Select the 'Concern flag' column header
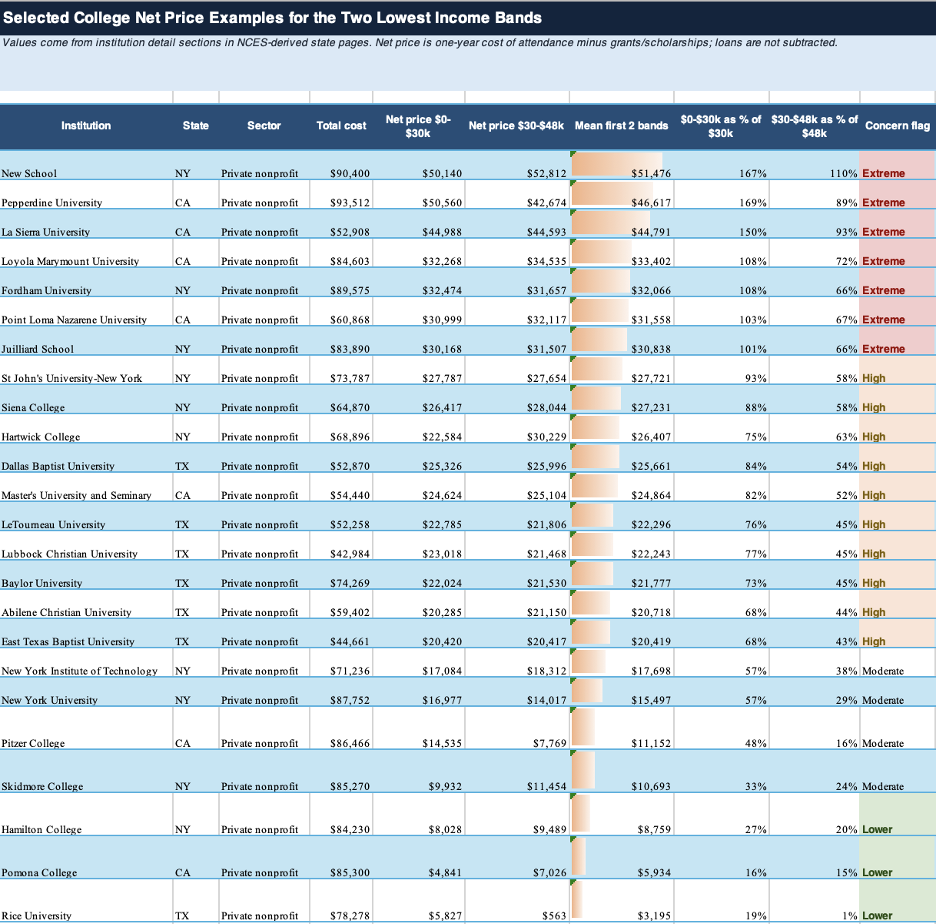This screenshot has height=924, width=936. [x=897, y=126]
